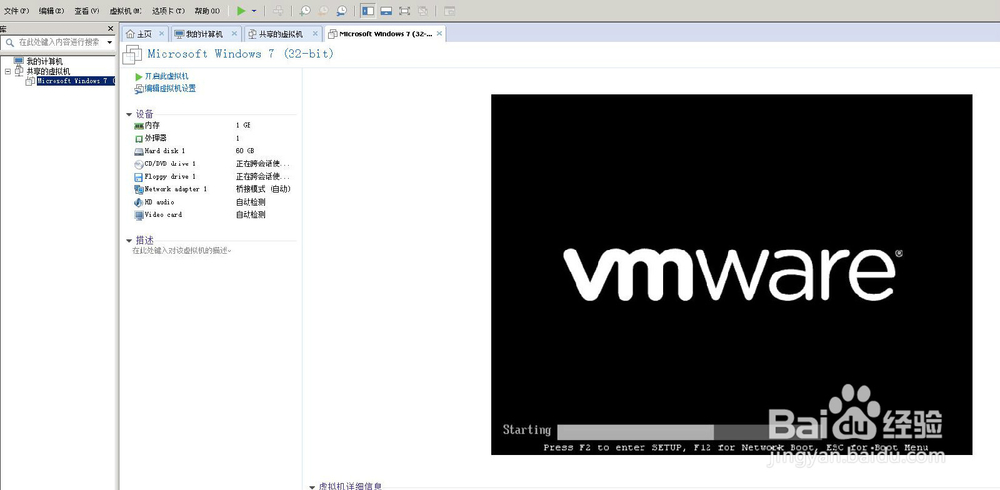This screenshot has height=490, width=1000.
Task: Close the library panel with its X
Action: point(110,29)
